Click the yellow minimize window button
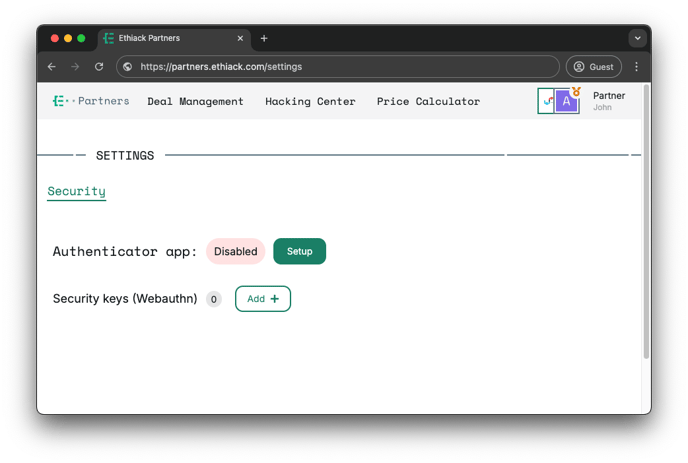Image resolution: width=688 pixels, height=463 pixels. [68, 38]
